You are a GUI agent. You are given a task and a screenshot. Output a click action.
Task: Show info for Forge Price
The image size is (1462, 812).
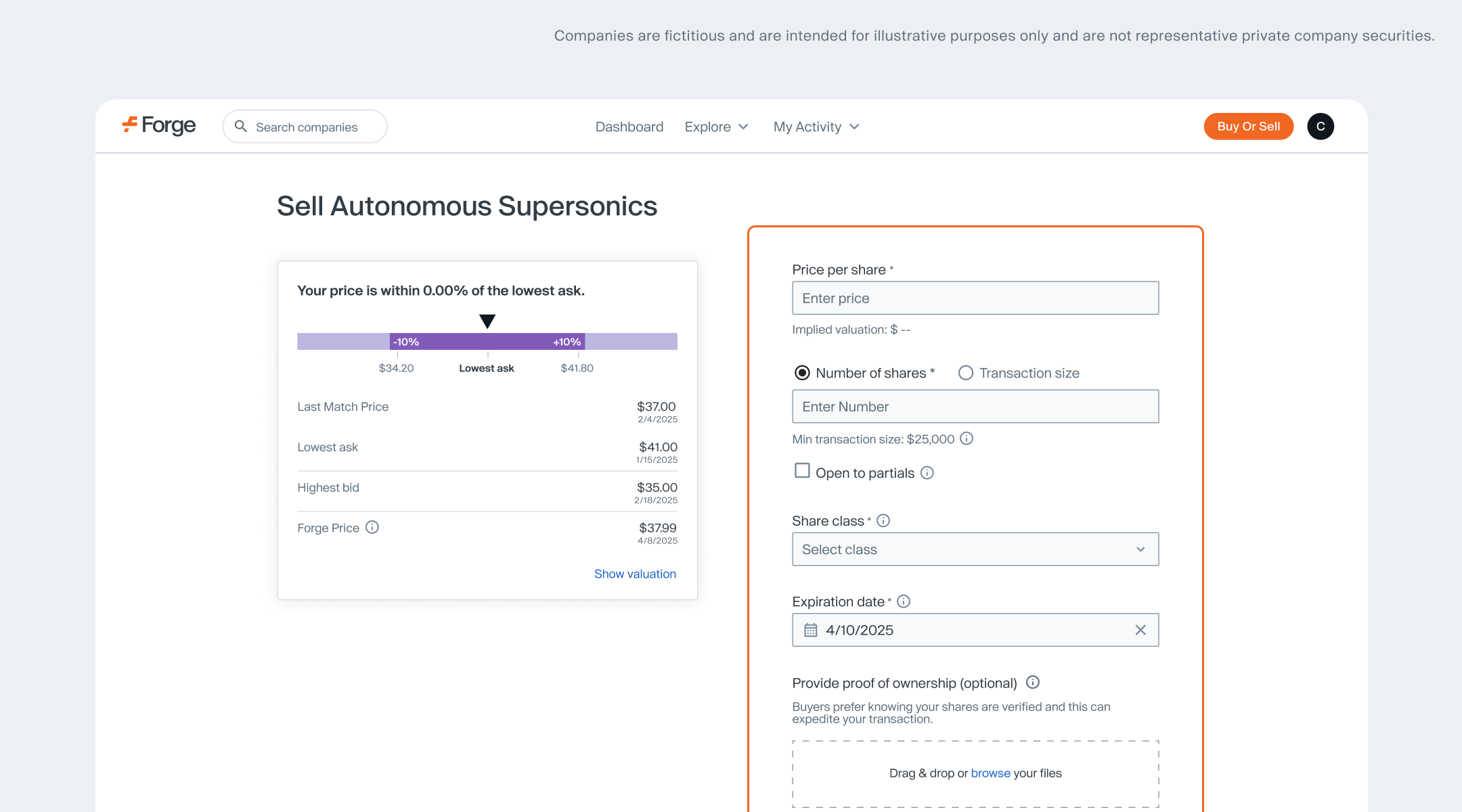point(372,527)
